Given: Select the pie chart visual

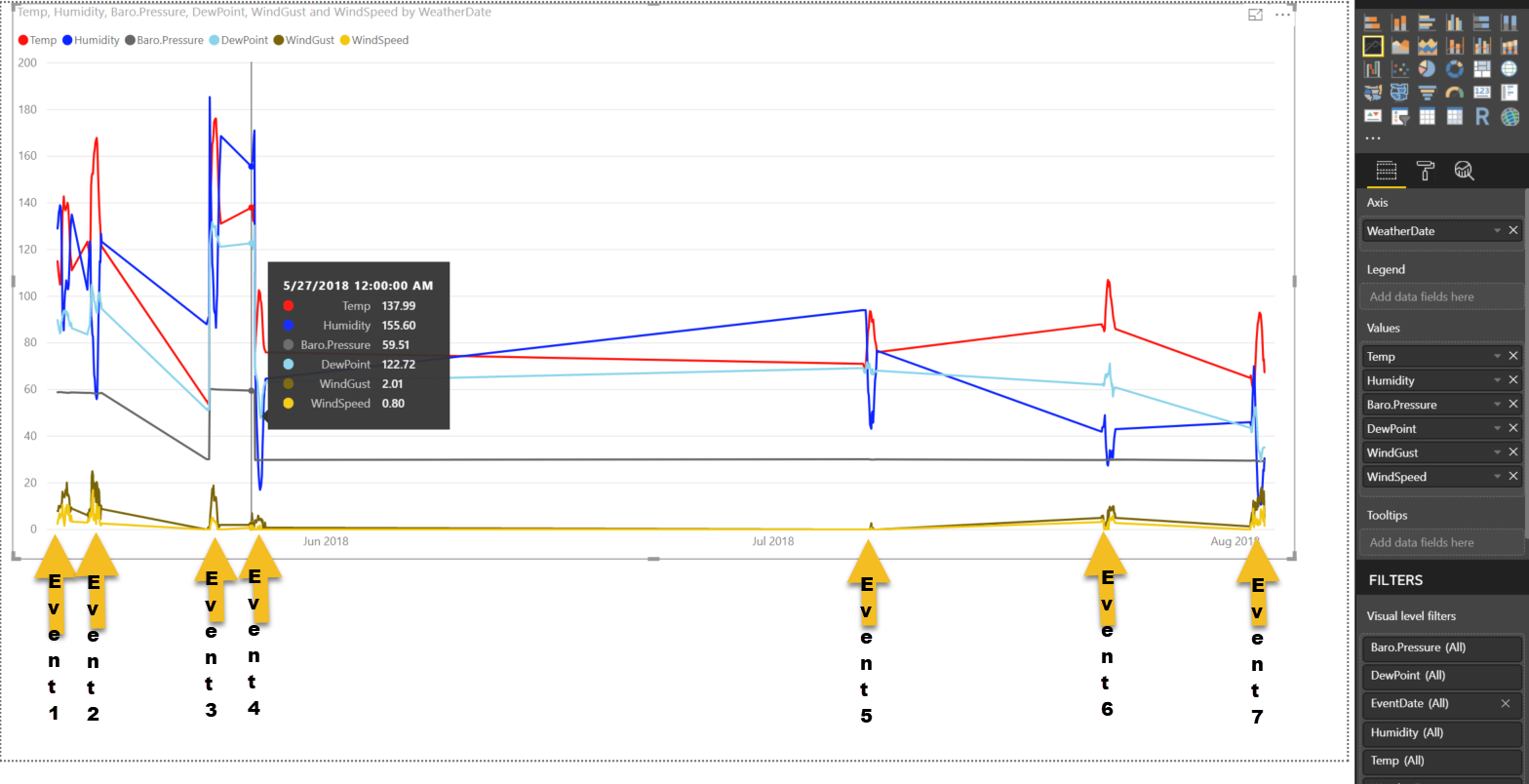Looking at the screenshot, I should click(1428, 69).
